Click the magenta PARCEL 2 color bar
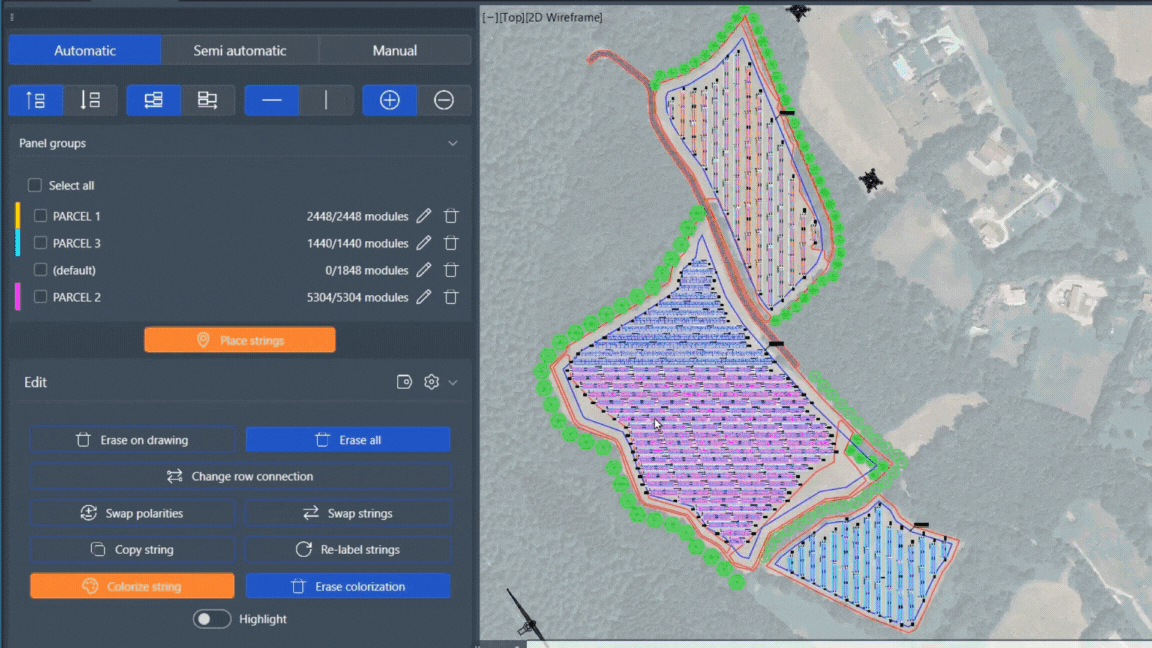This screenshot has height=648, width=1152. 18,297
